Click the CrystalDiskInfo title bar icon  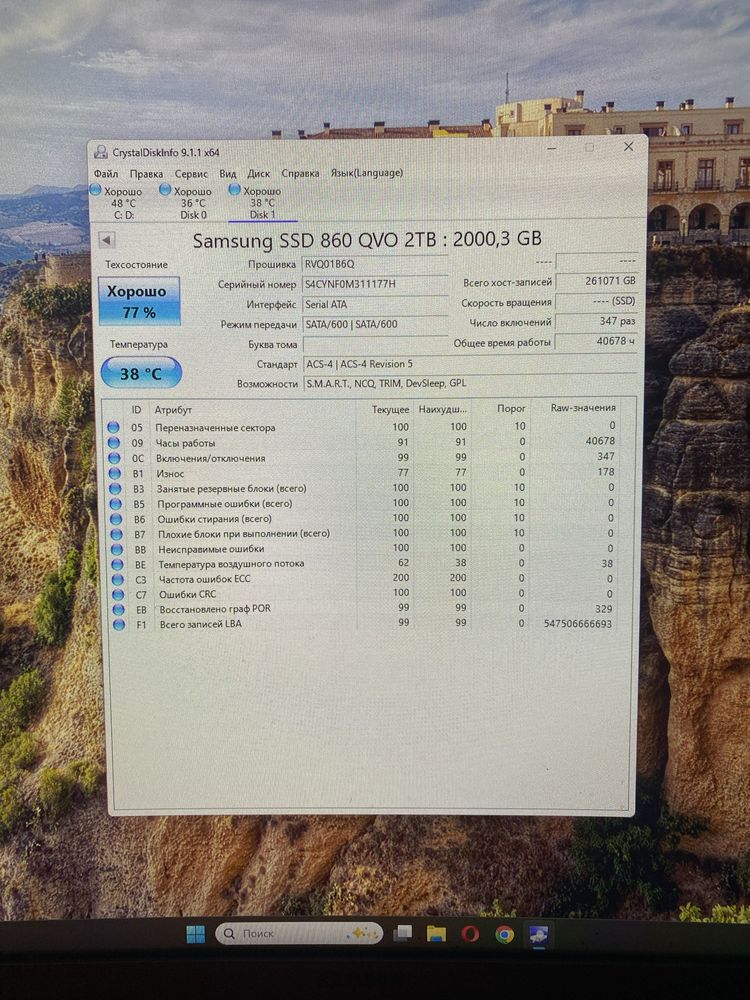pos(101,152)
